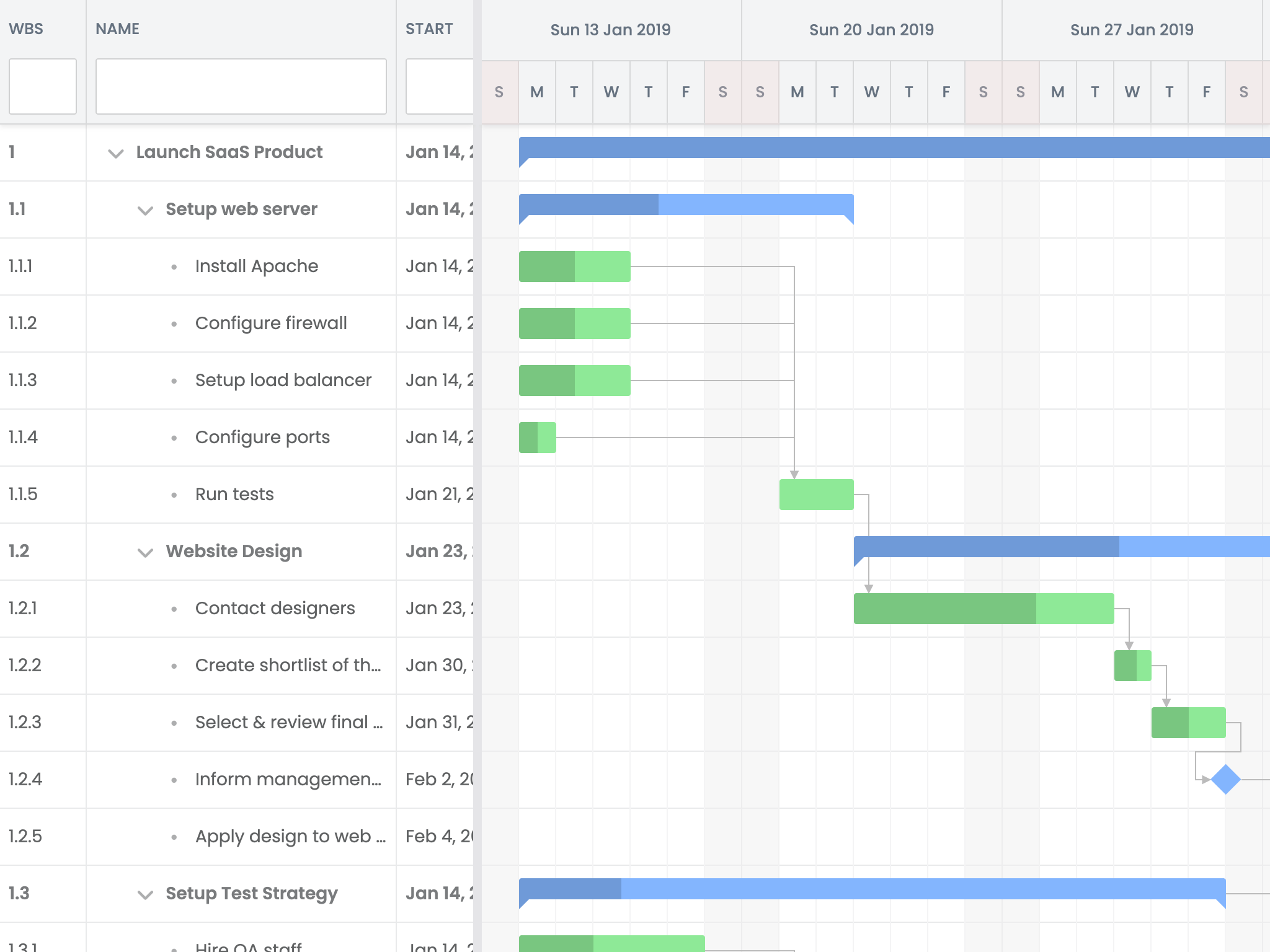Click the NAME filter box

(241, 86)
